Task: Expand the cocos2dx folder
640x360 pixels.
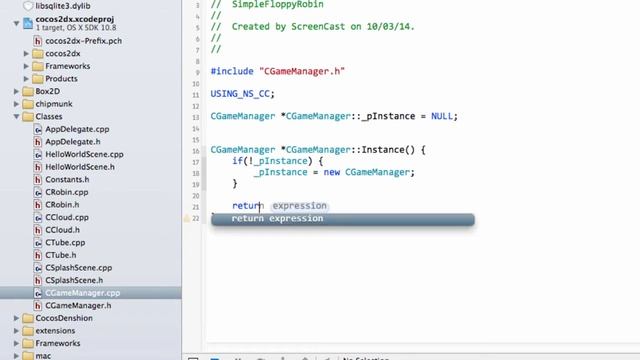Action: click(x=26, y=53)
